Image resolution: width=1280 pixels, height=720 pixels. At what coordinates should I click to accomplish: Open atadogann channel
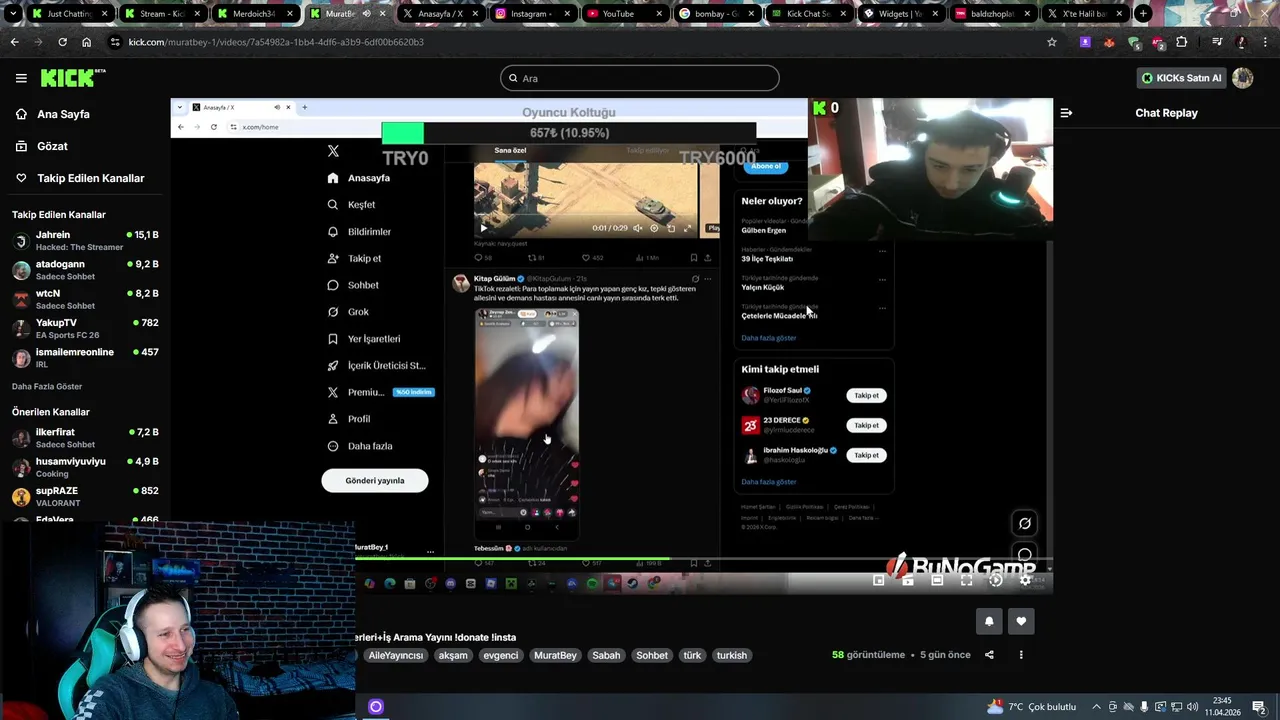coord(85,270)
